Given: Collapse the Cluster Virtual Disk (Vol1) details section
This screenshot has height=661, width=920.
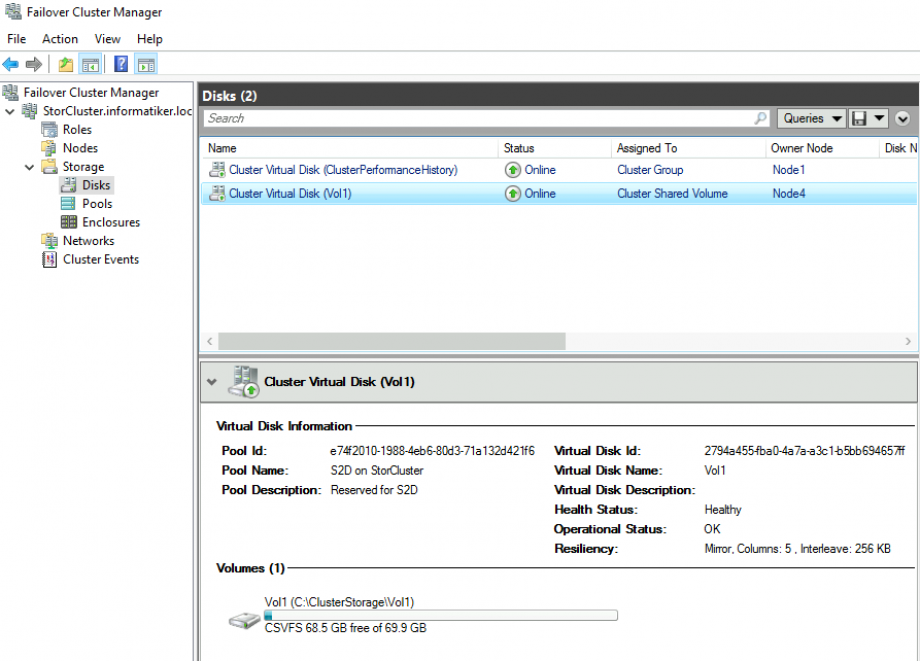Looking at the screenshot, I should [212, 381].
